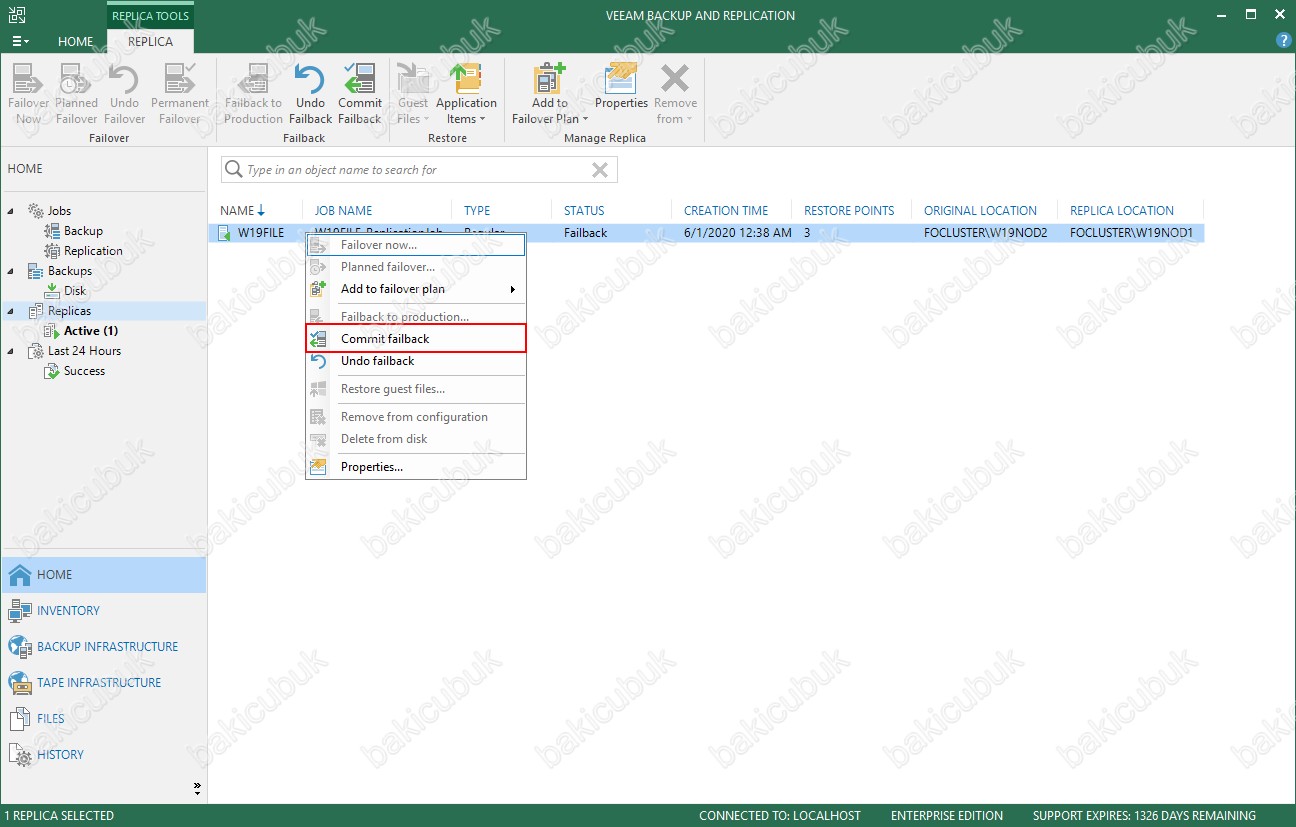Select Active (1) under Replicas
The height and width of the screenshot is (827, 1296).
[90, 331]
